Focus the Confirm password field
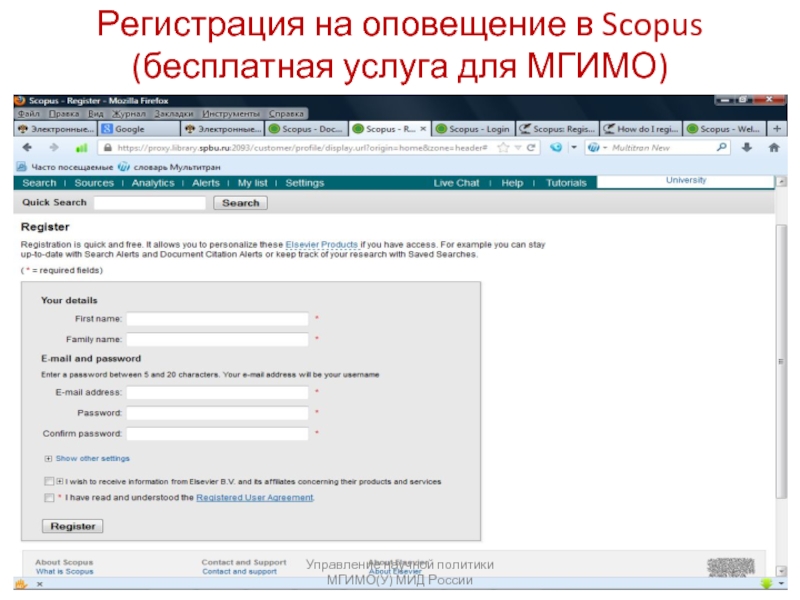Viewport: 800px width, 600px height. [x=217, y=434]
